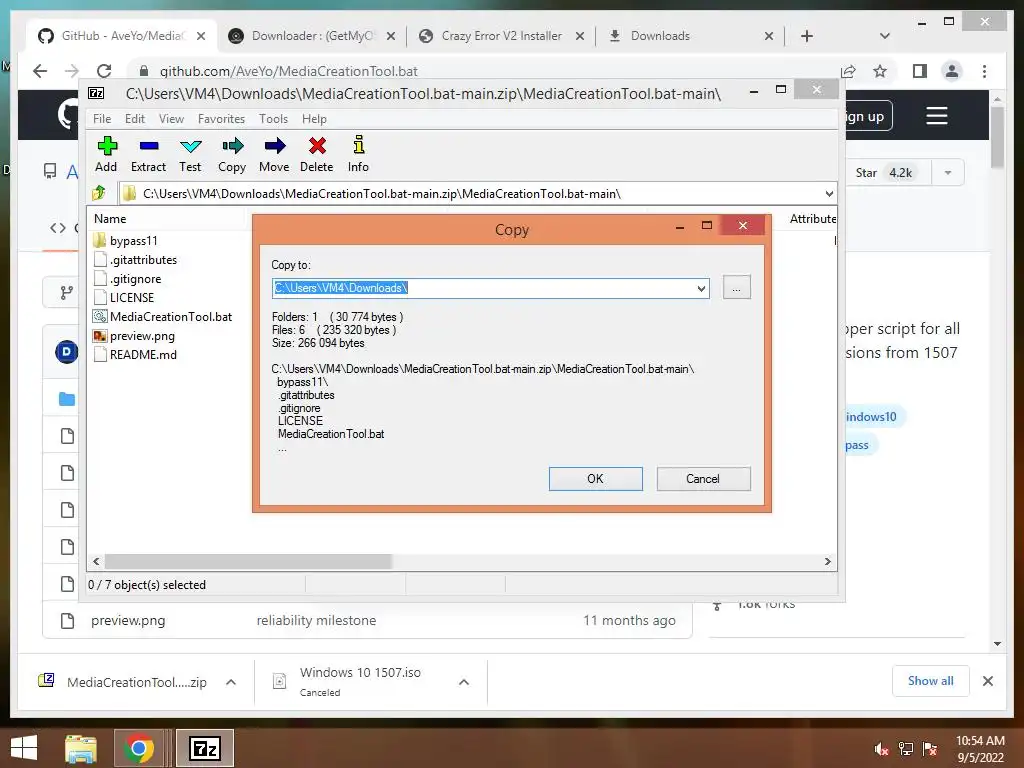Run the Test archive toolbar icon
This screenshot has height=768, width=1024.
(190, 154)
